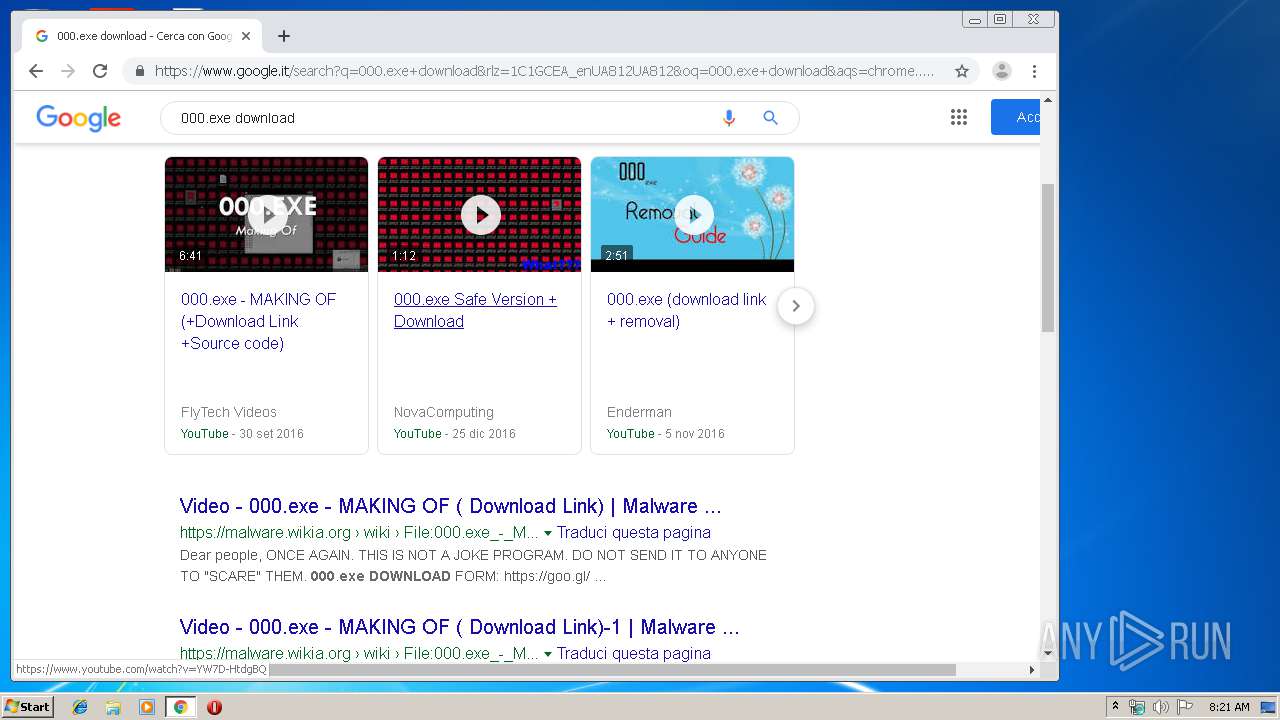Go back using the browser back arrow
This screenshot has width=1280, height=720.
coord(36,71)
